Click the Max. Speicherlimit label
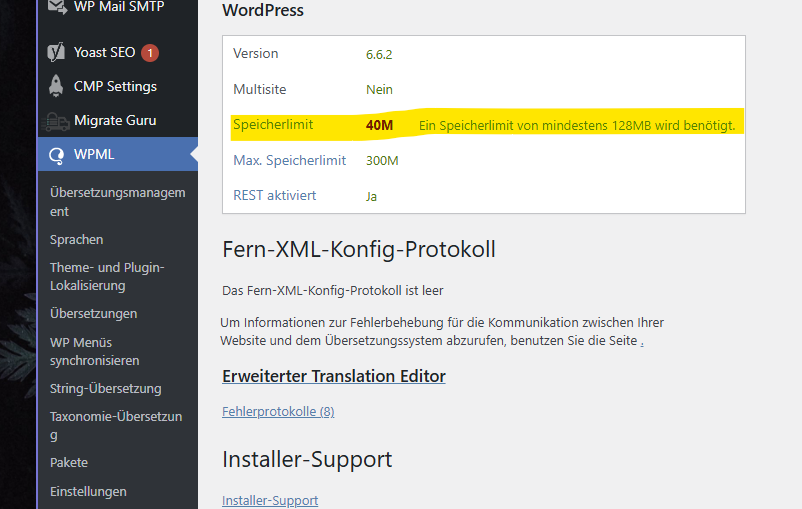Viewport: 802px width, 509px height. (289, 160)
